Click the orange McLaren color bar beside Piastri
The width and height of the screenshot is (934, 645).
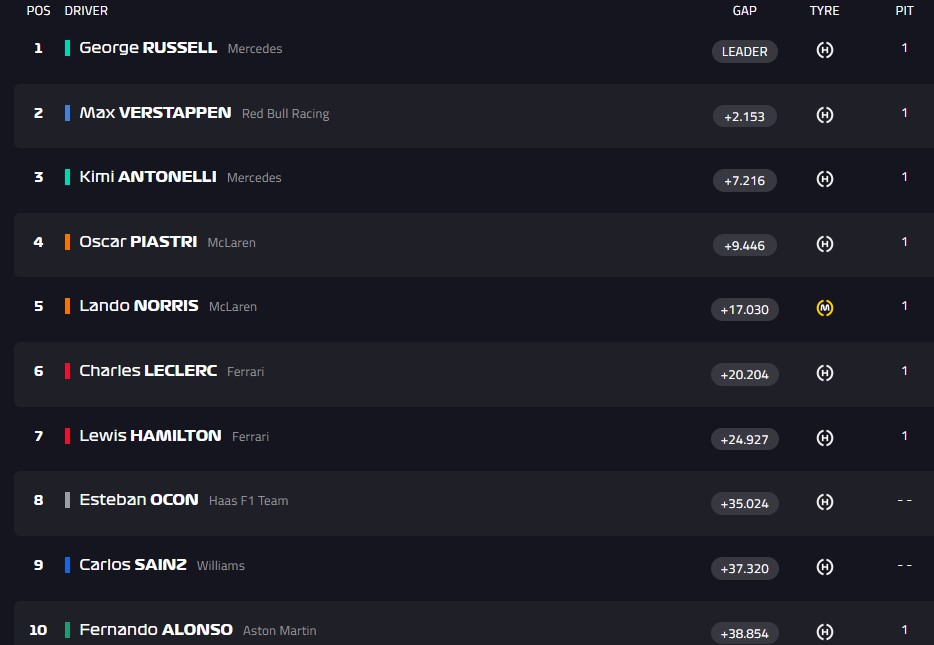pyautogui.click(x=67, y=242)
